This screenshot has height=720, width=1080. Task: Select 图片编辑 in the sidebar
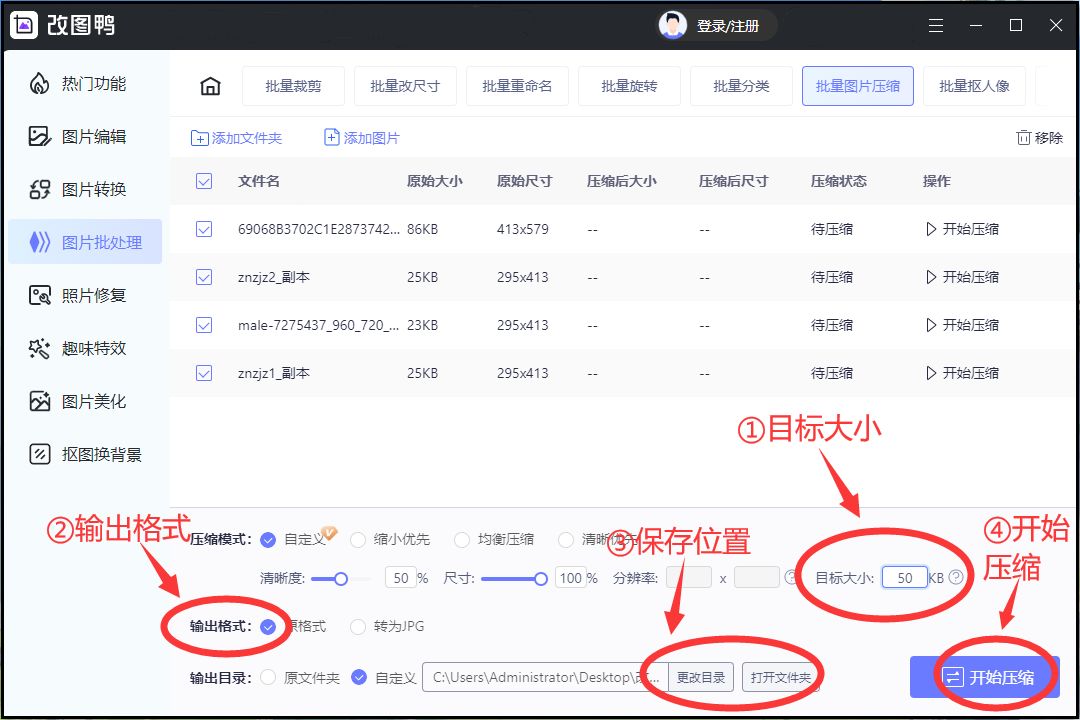click(x=85, y=136)
